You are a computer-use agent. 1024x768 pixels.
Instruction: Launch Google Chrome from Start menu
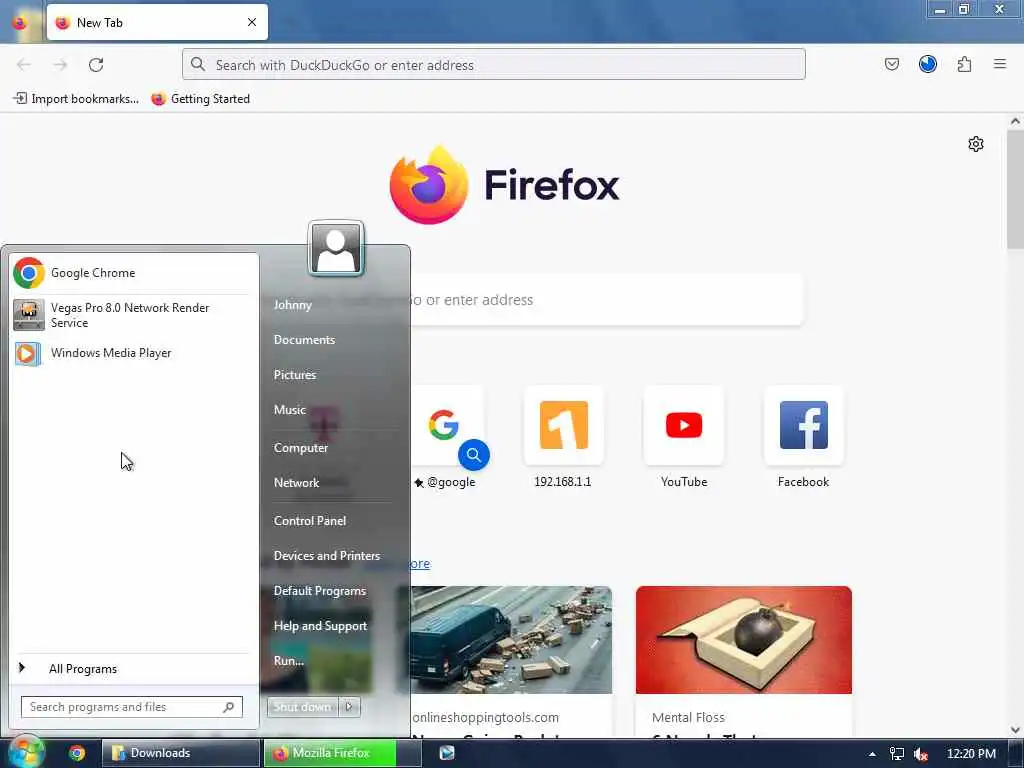pyautogui.click(x=134, y=273)
